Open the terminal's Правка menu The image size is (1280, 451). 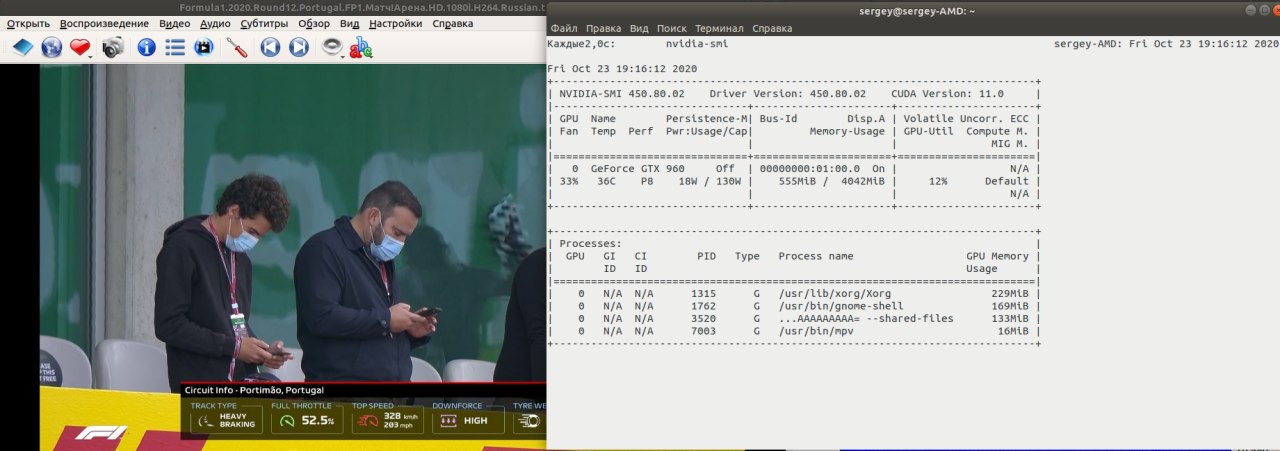603,29
